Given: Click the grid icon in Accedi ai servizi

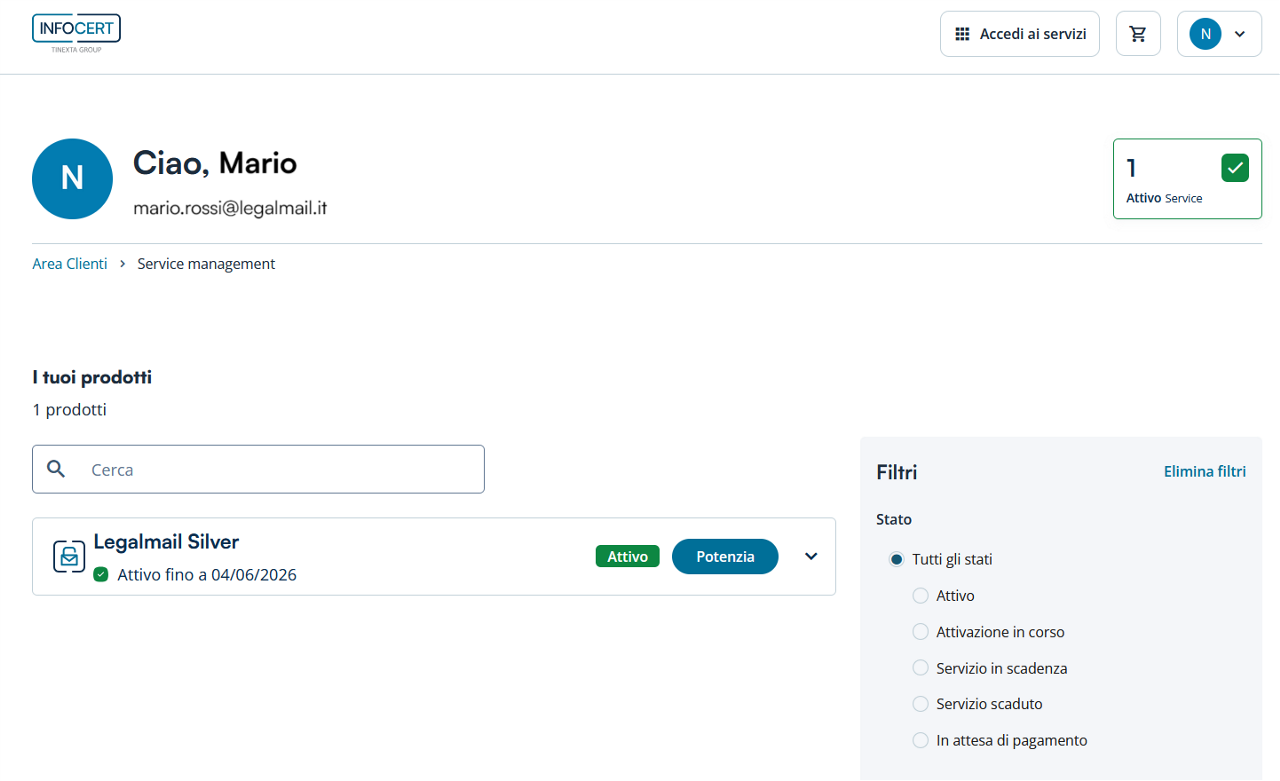Looking at the screenshot, I should click(962, 34).
